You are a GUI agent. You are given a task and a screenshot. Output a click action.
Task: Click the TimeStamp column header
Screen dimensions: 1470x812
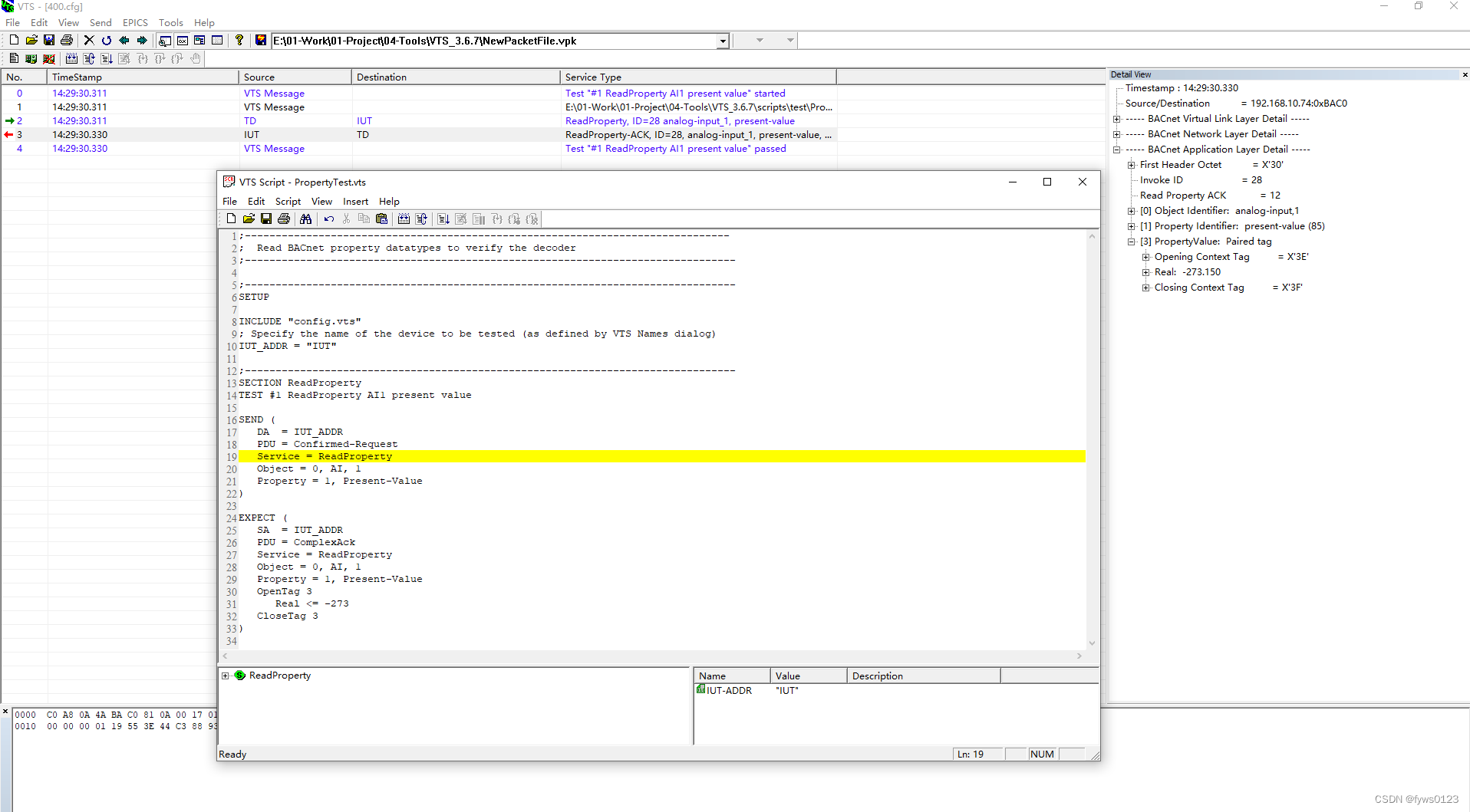pyautogui.click(x=143, y=77)
